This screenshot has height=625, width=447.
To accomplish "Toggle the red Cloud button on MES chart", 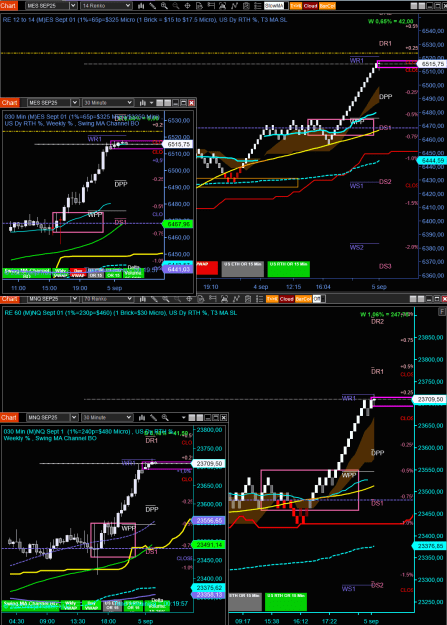I will [x=310, y=6].
